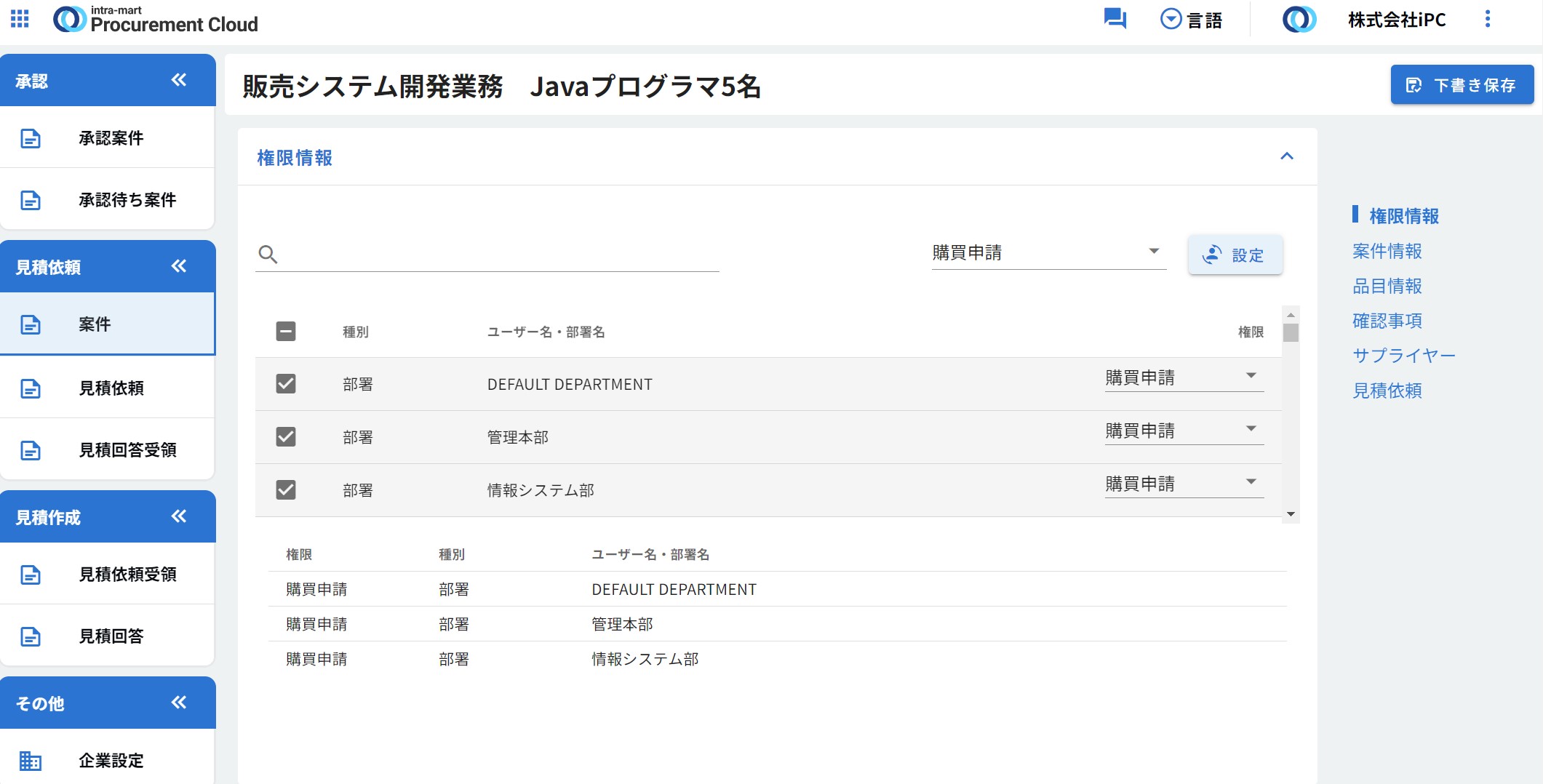Click the document icon beside 見積依頼受領
Image resolution: width=1543 pixels, height=784 pixels.
31,575
